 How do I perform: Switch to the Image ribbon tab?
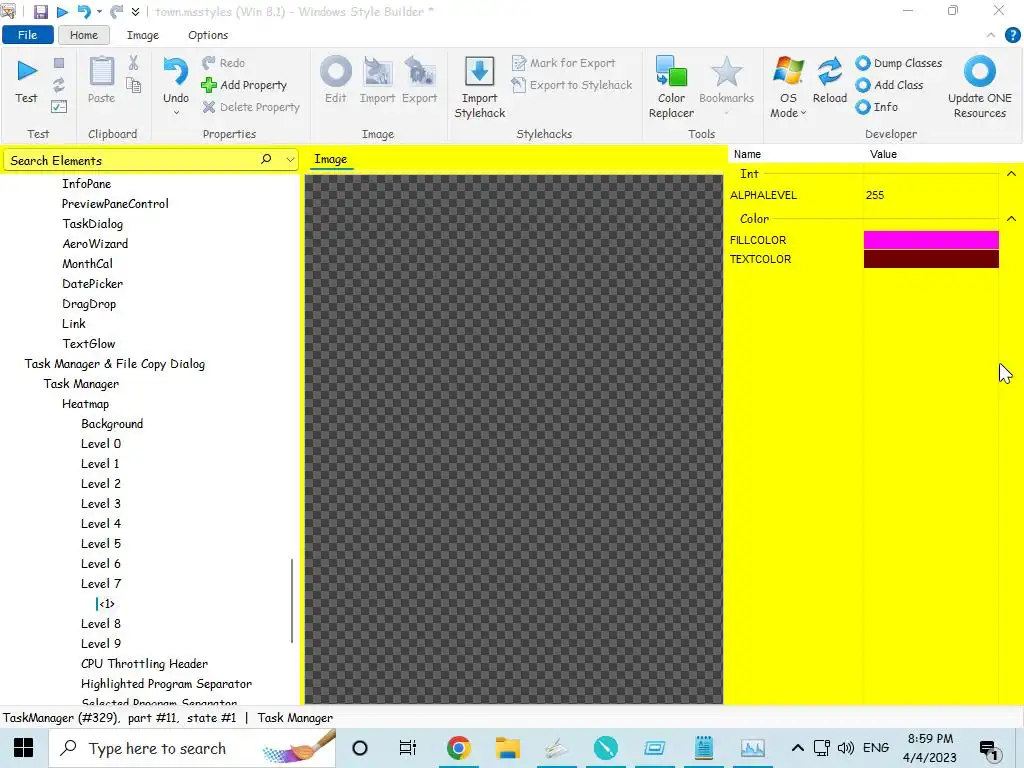(142, 35)
